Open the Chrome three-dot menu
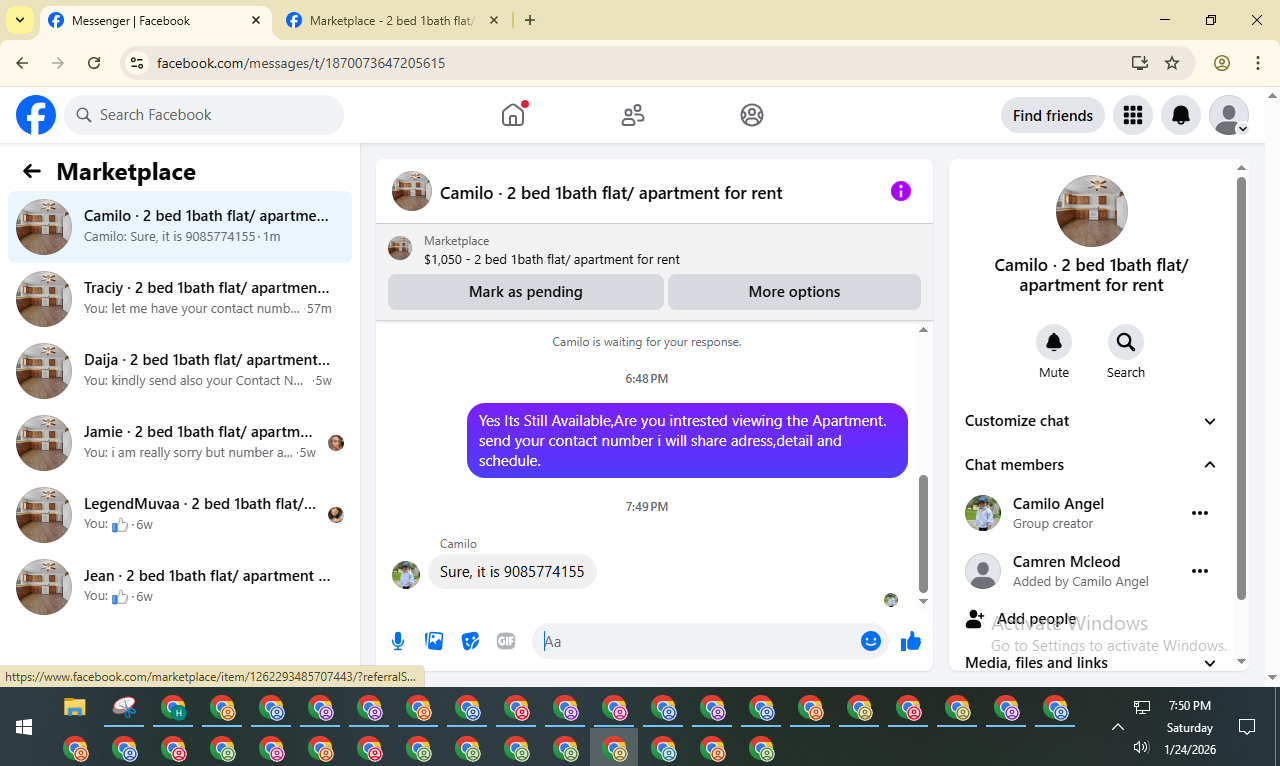Screen dimensions: 1280x766 coord(1258,63)
